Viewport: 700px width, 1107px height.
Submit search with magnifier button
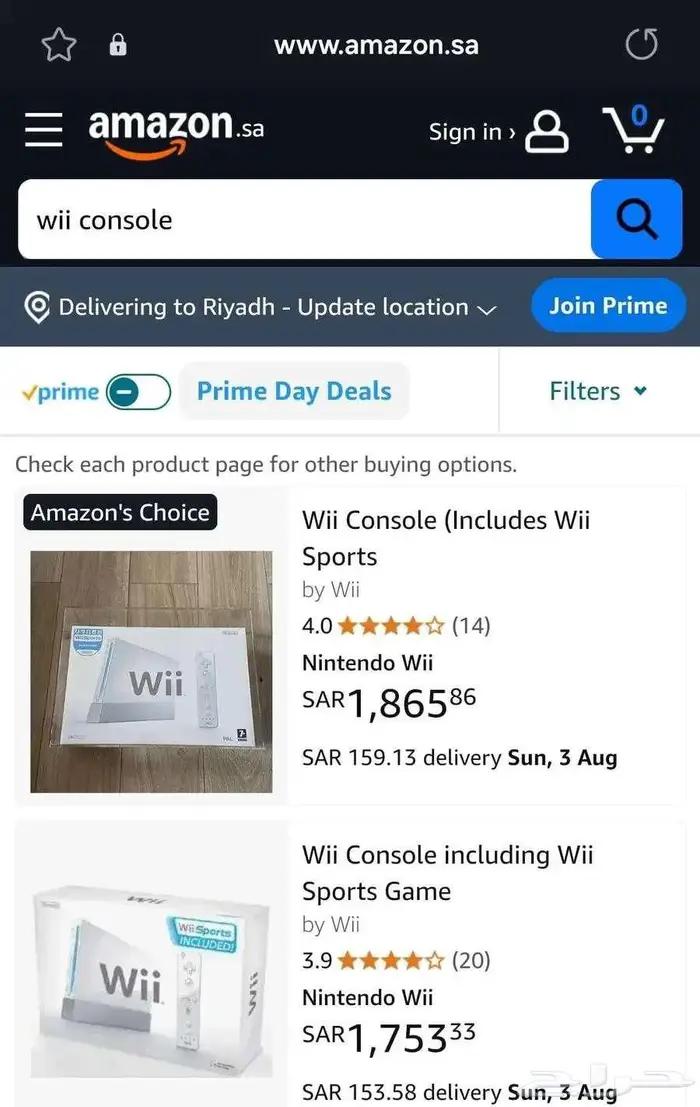click(x=636, y=219)
